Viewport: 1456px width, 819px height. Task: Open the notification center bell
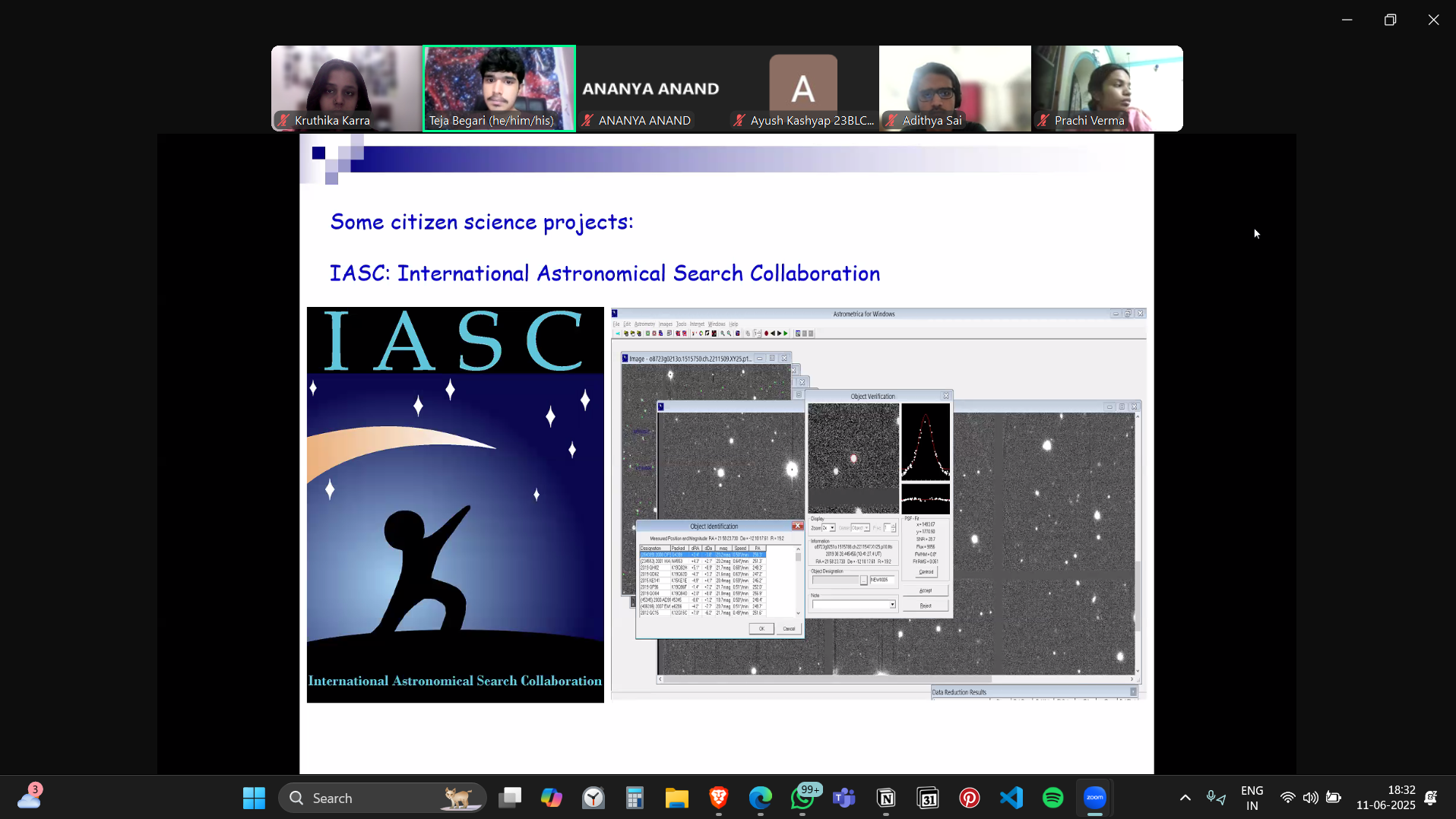point(1431,798)
